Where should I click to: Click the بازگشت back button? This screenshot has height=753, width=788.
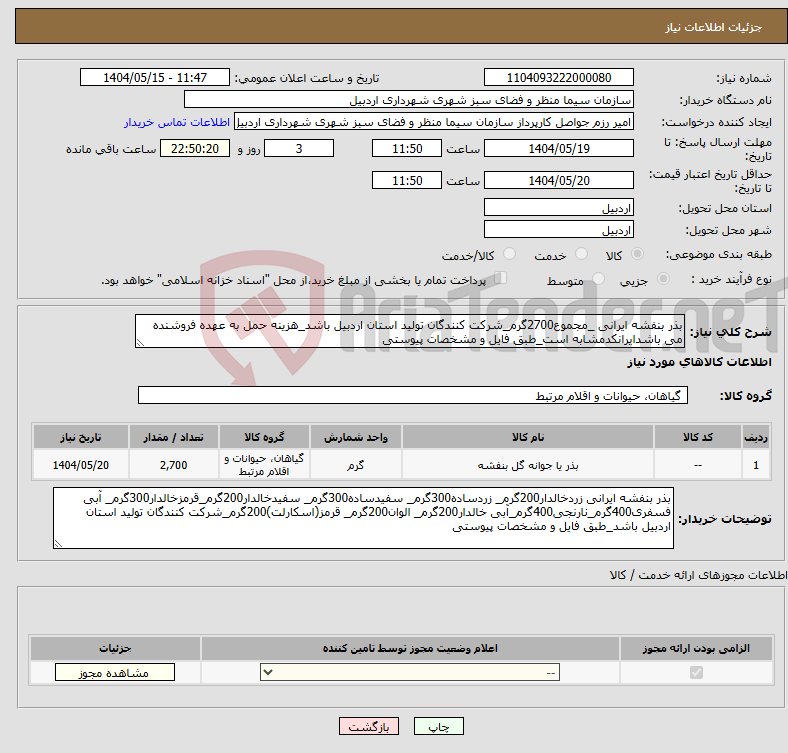(369, 726)
